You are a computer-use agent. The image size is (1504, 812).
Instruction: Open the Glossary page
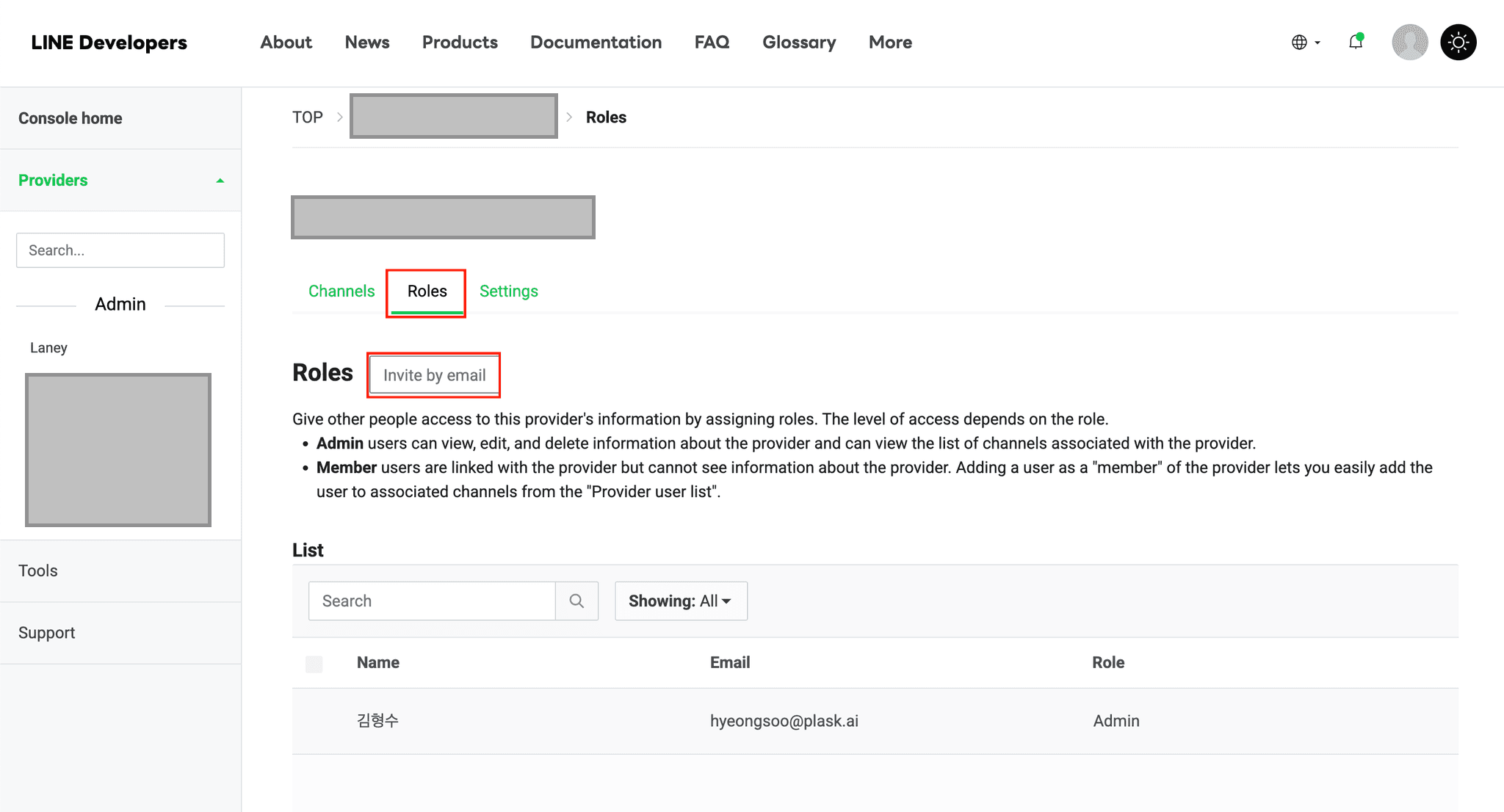(799, 43)
